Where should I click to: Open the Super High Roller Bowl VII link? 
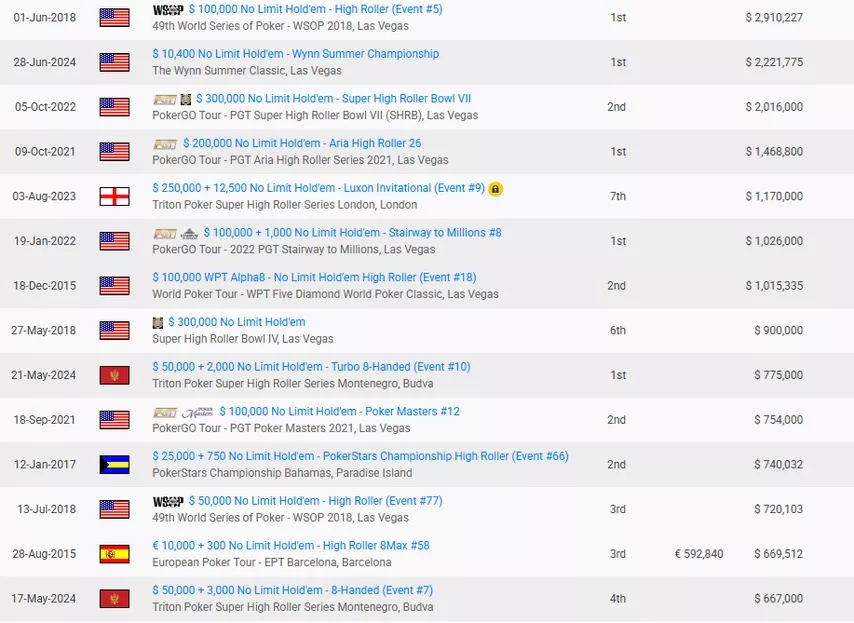(x=333, y=99)
